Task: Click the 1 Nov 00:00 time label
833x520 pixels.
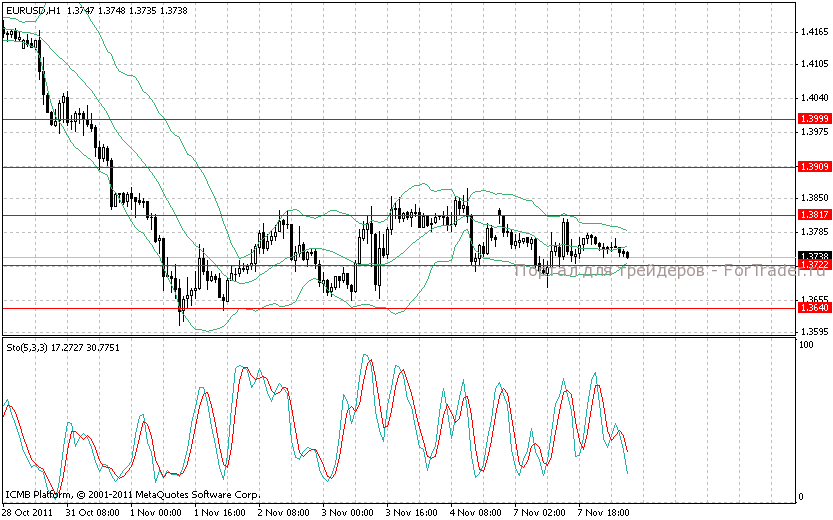Action: [x=156, y=513]
